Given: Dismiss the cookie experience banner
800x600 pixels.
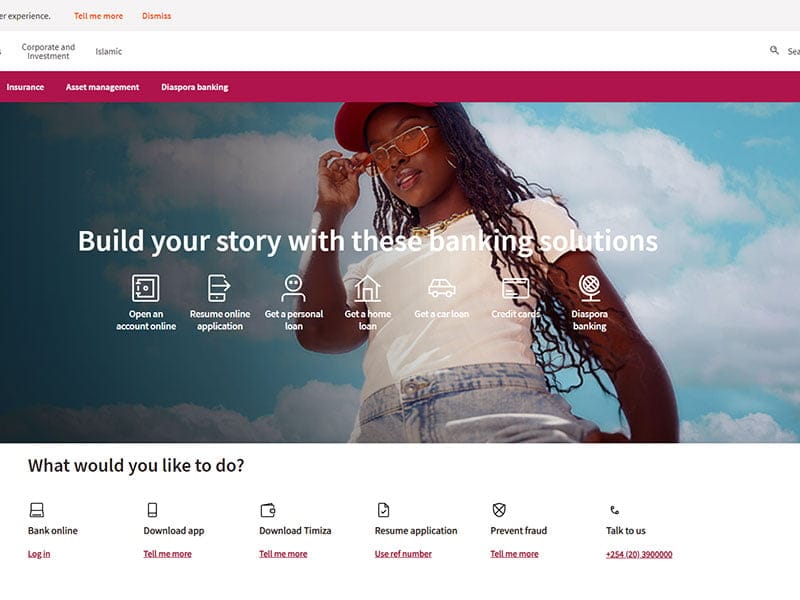Looking at the screenshot, I should pyautogui.click(x=157, y=16).
